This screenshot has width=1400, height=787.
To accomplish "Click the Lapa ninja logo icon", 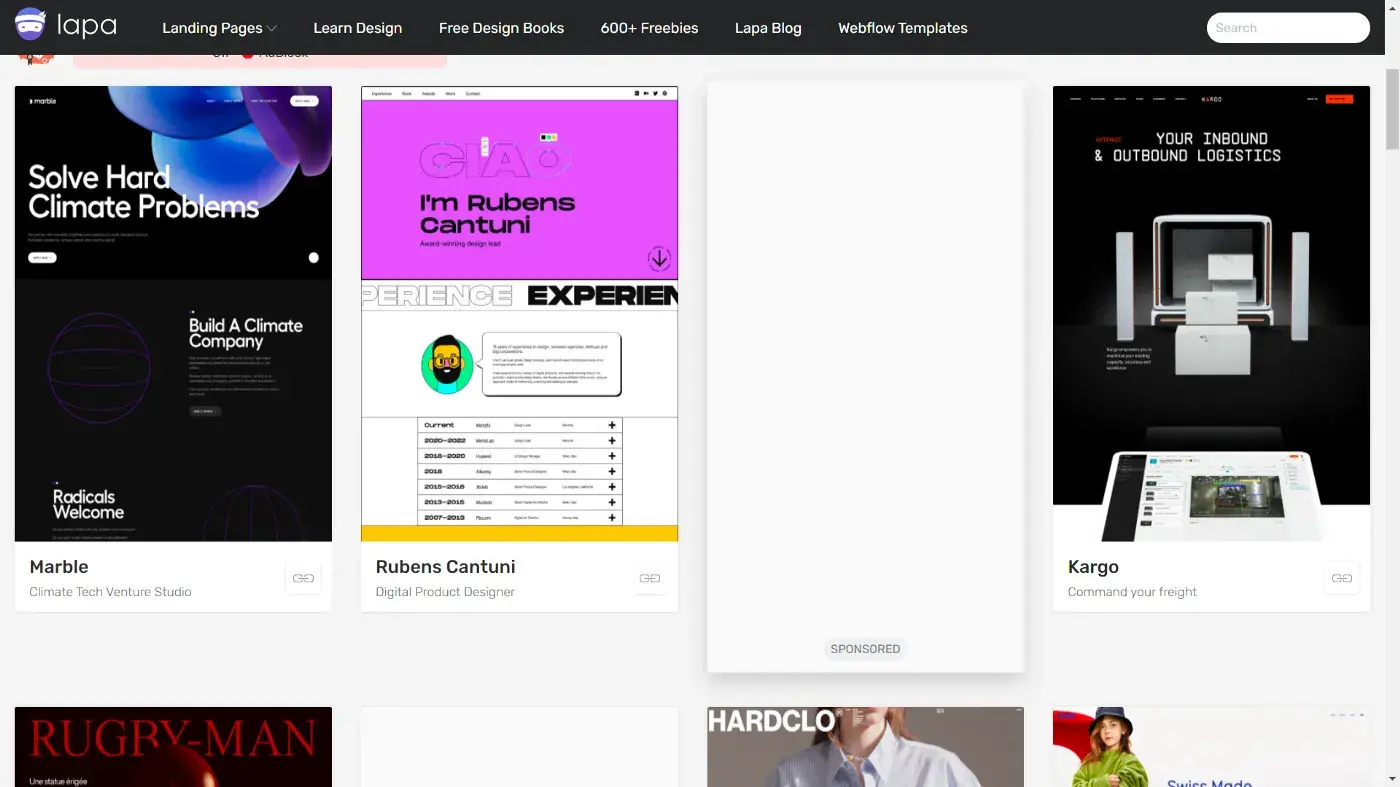I will point(30,26).
